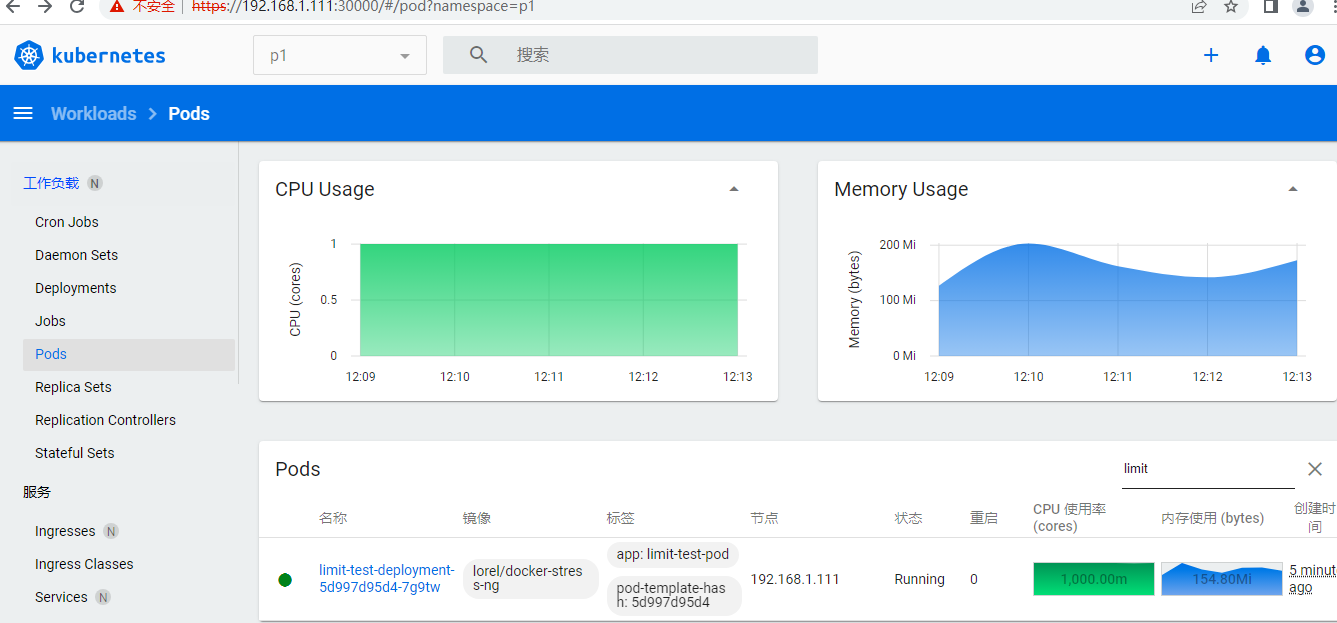Screen dimensions: 1337x623
Task: Click the pods filter field containing limit
Action: click(x=1208, y=469)
